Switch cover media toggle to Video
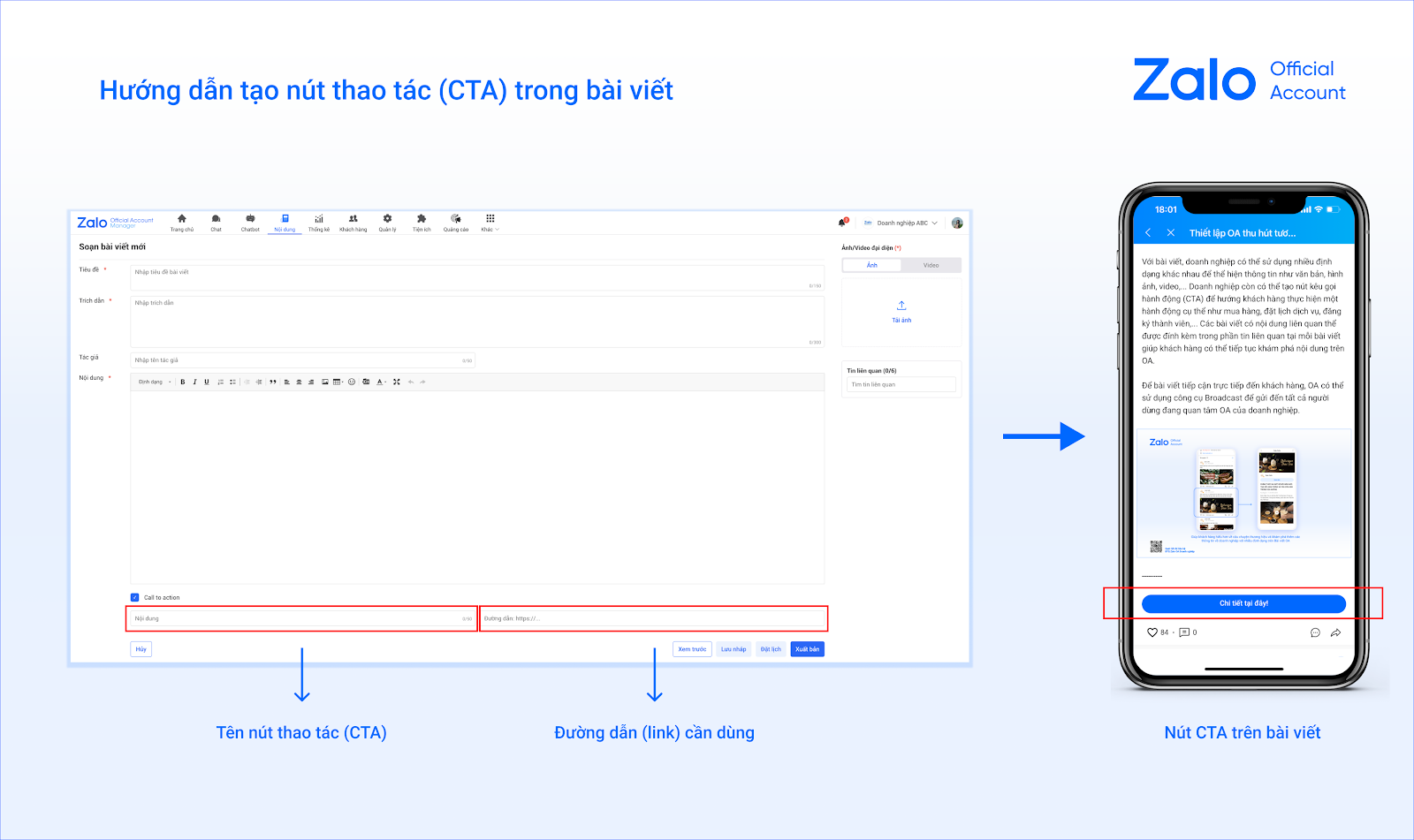 pos(931,265)
